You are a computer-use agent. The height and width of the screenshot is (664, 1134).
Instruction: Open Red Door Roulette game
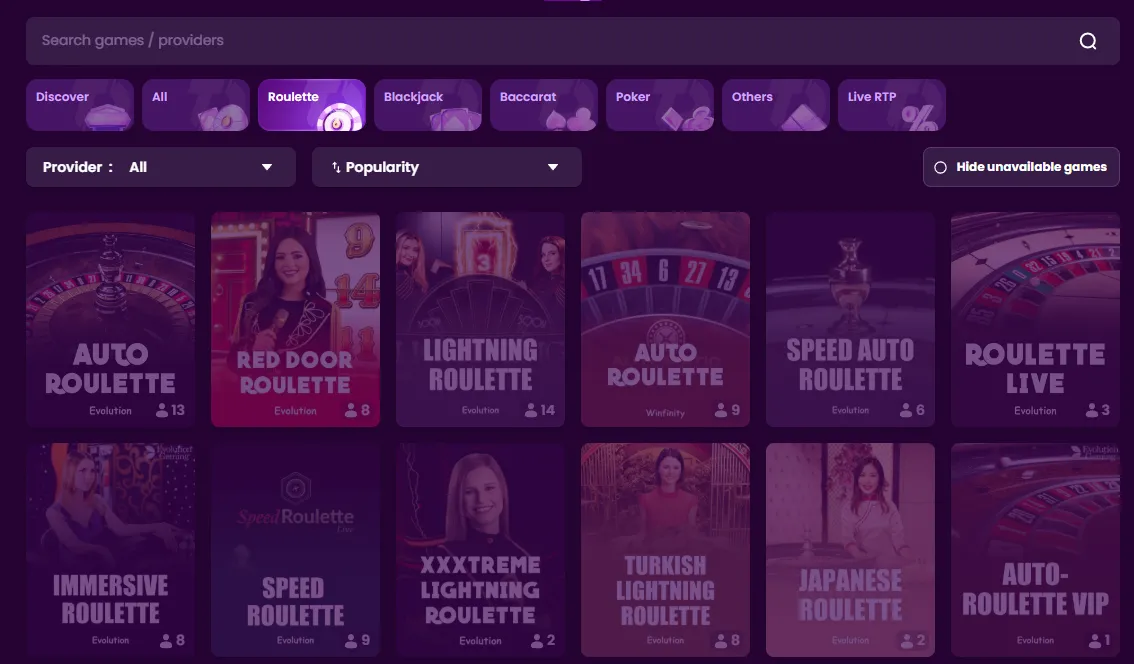coord(295,319)
